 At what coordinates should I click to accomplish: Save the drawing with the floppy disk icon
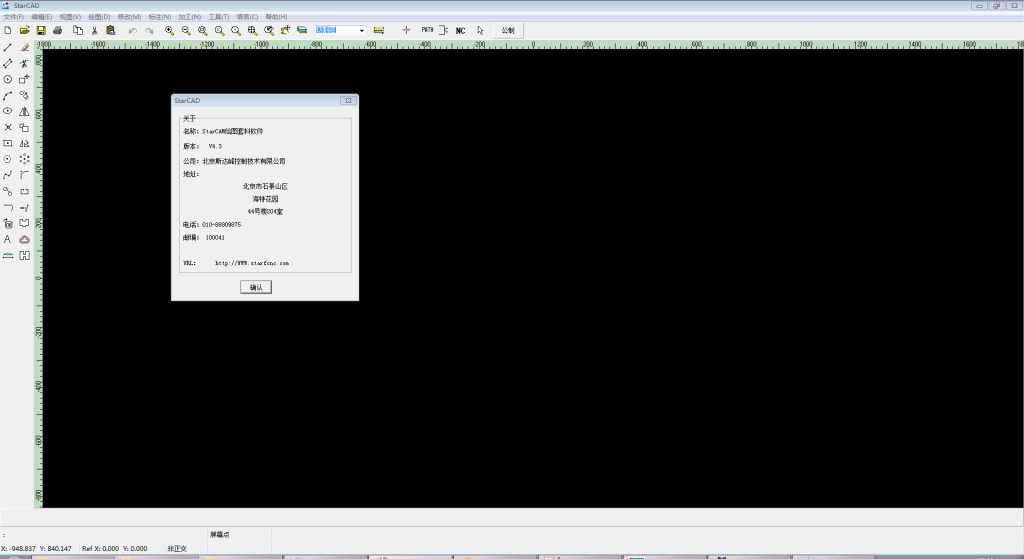pos(40,30)
